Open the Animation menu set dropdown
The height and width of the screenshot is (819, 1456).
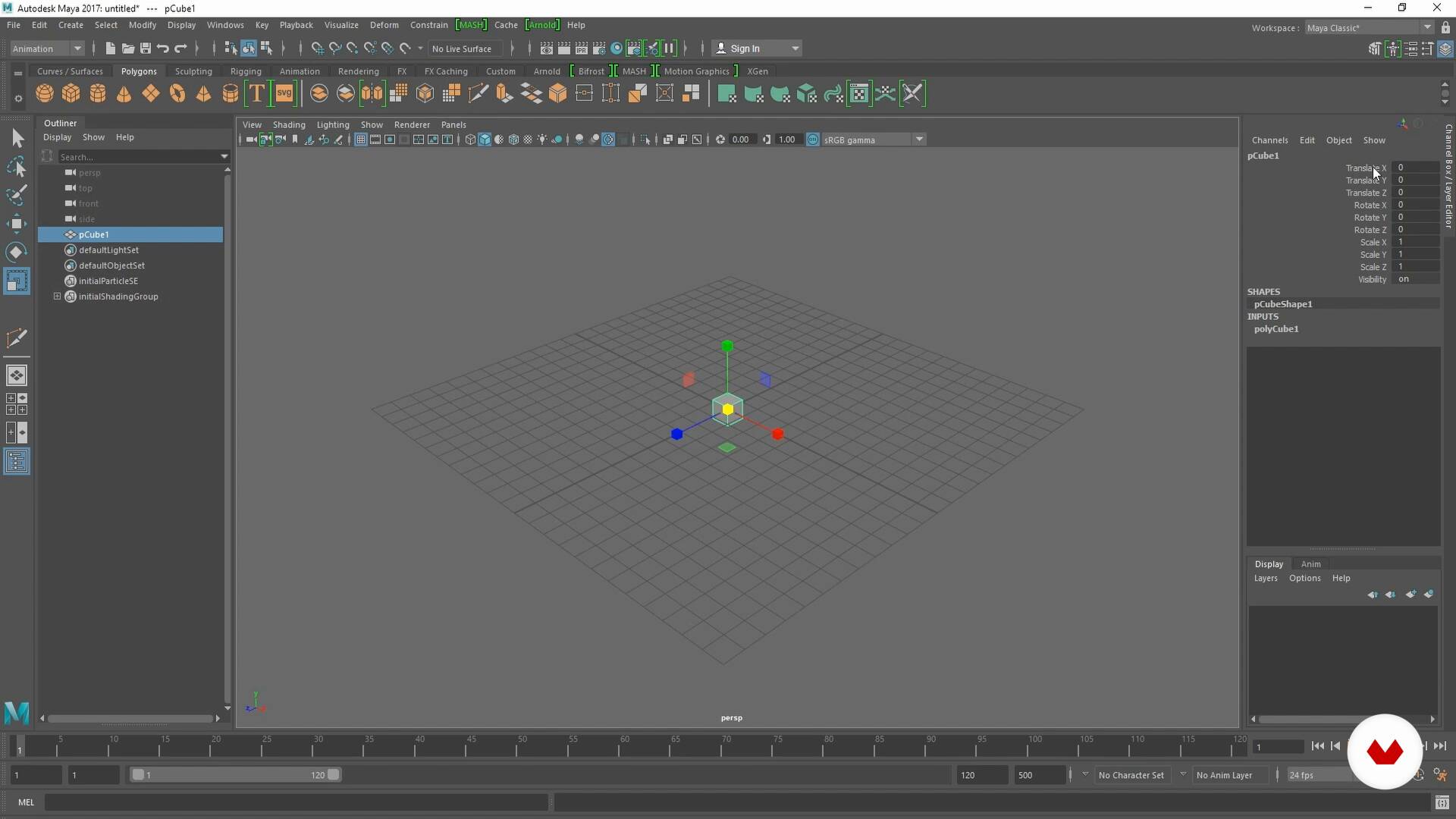pyautogui.click(x=47, y=49)
